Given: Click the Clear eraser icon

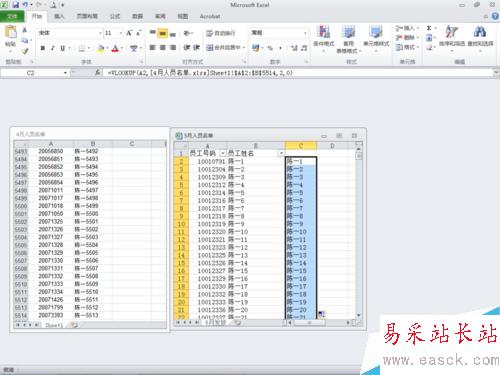Looking at the screenshot, I should tap(429, 47).
